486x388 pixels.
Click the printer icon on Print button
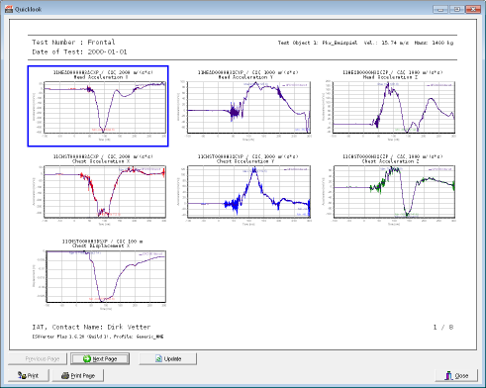click(22, 375)
